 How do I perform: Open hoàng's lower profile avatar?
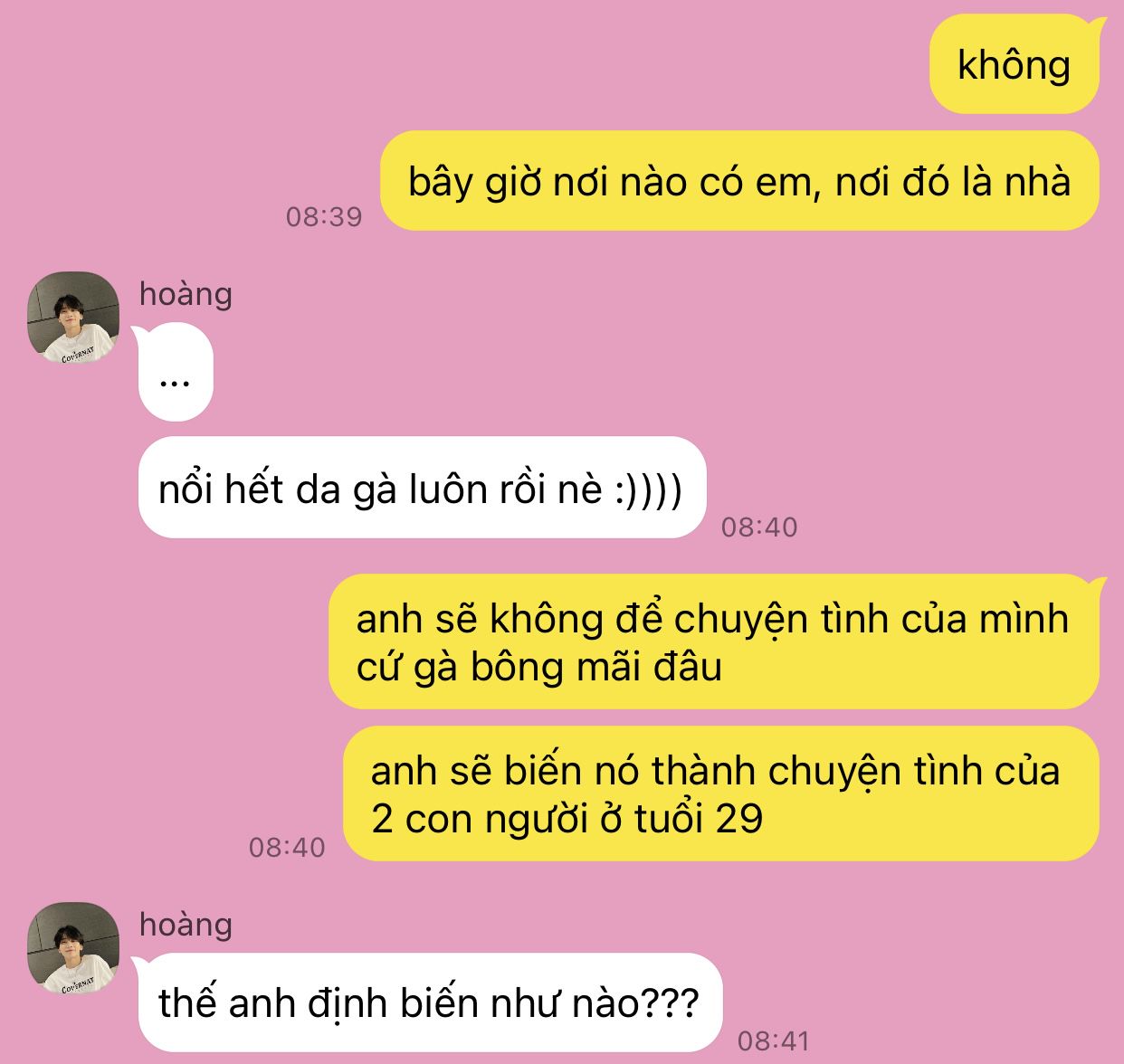tap(73, 948)
